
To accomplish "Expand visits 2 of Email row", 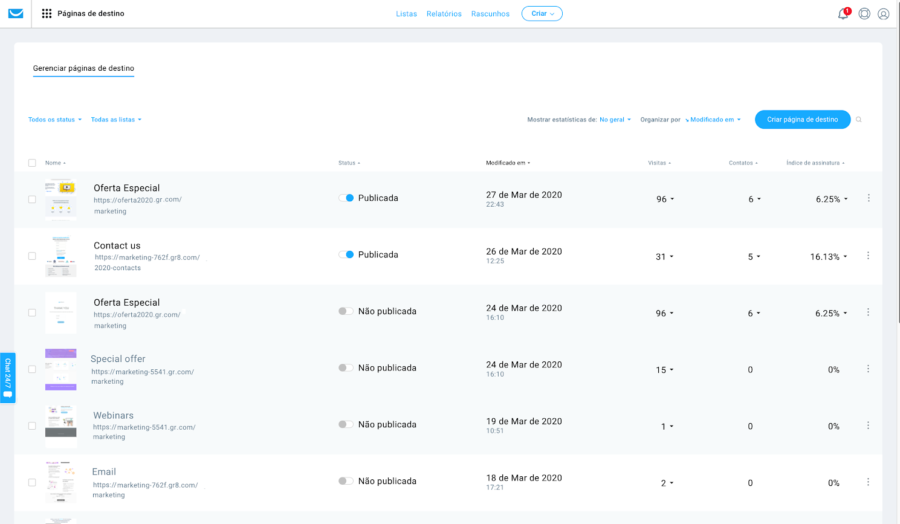I will click(x=667, y=483).
